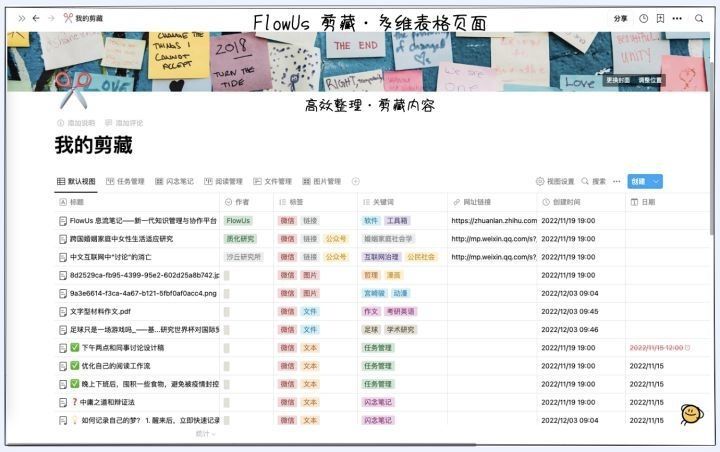
Task: Open the zhuanlan.zhihu.com link
Action: point(494,220)
